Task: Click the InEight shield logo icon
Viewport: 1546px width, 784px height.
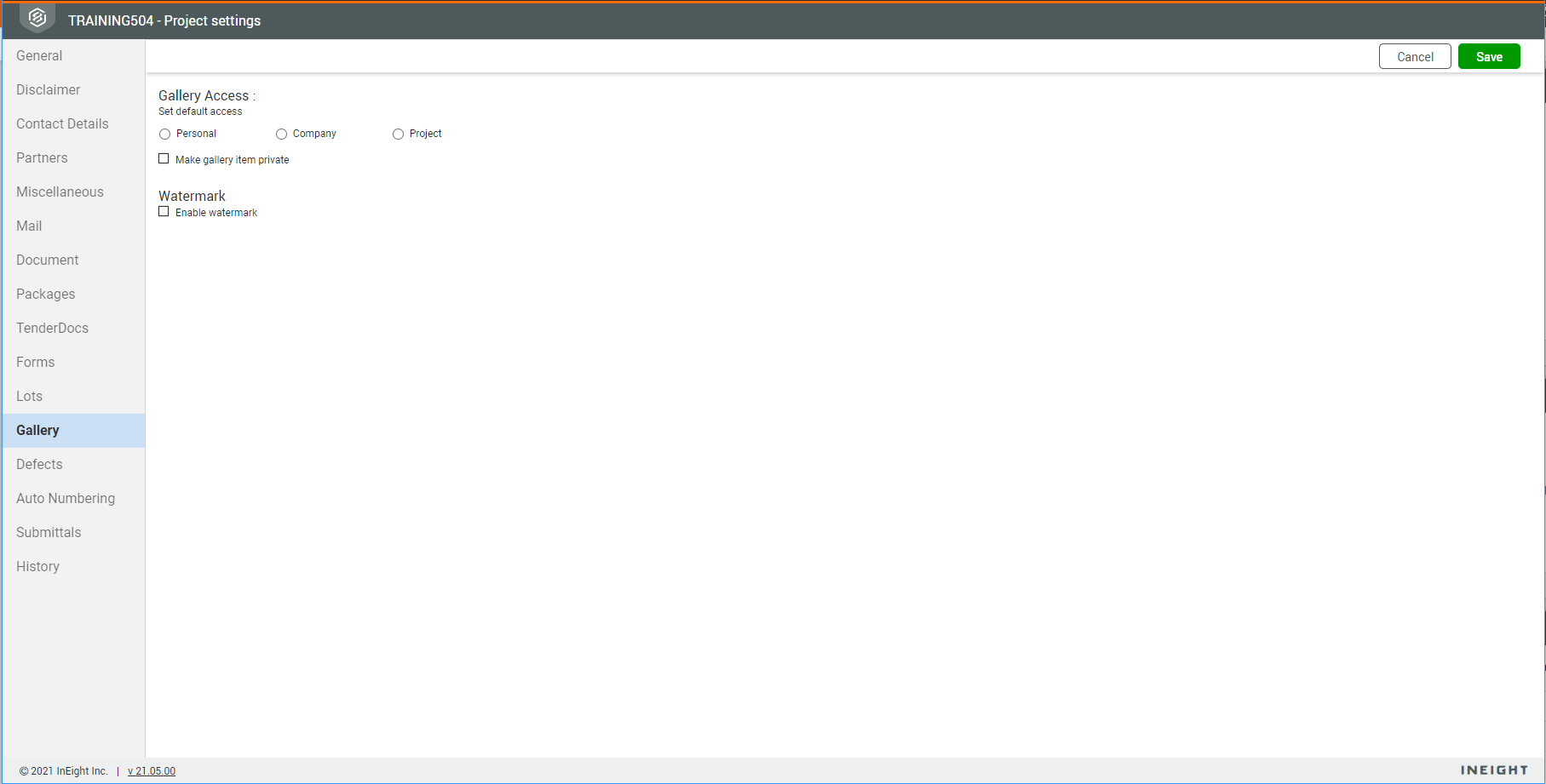Action: pos(37,18)
